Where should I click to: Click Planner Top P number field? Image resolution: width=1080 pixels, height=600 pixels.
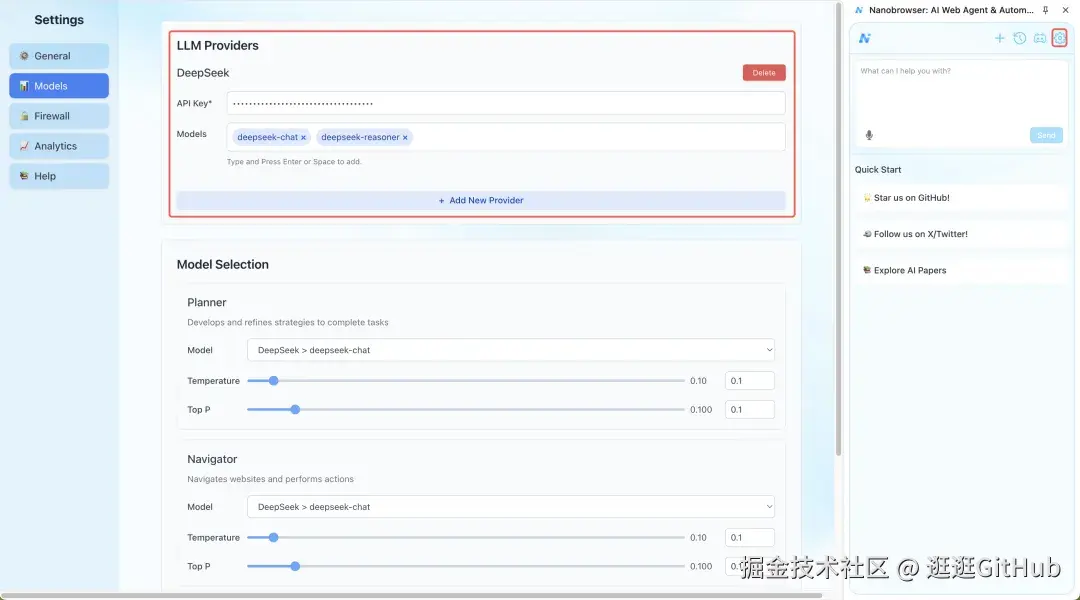[x=749, y=410]
